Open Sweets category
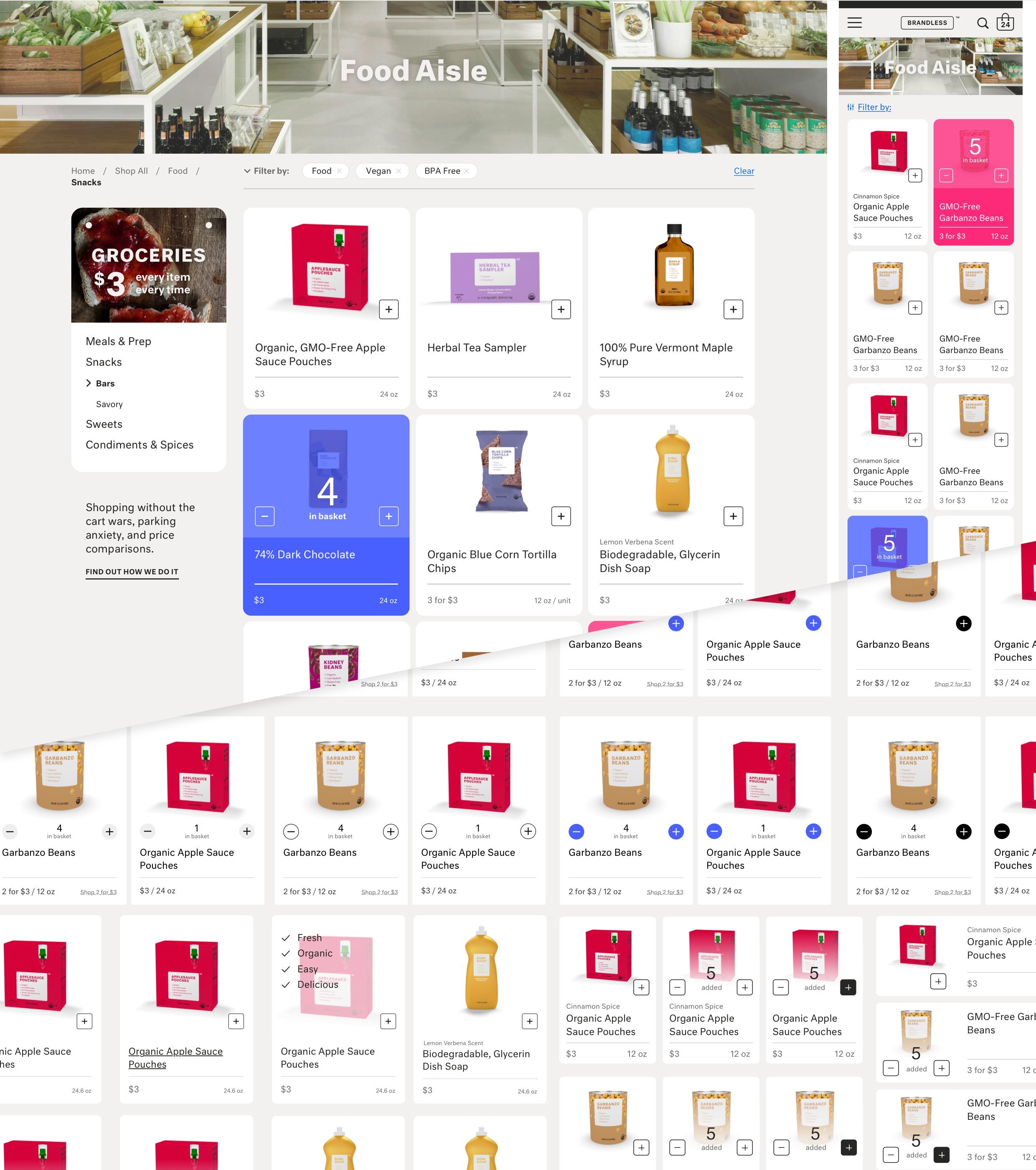 (104, 424)
